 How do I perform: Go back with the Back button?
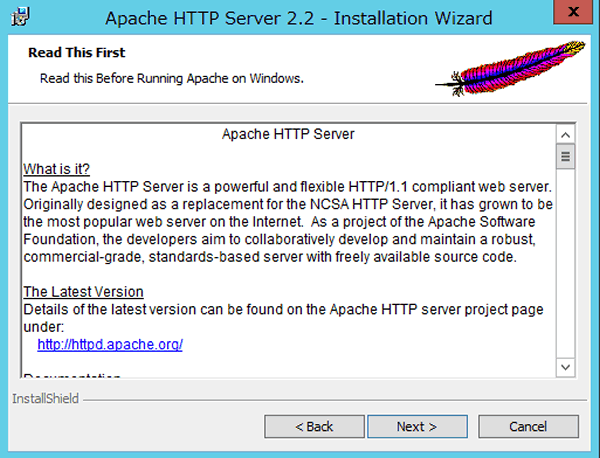(314, 426)
